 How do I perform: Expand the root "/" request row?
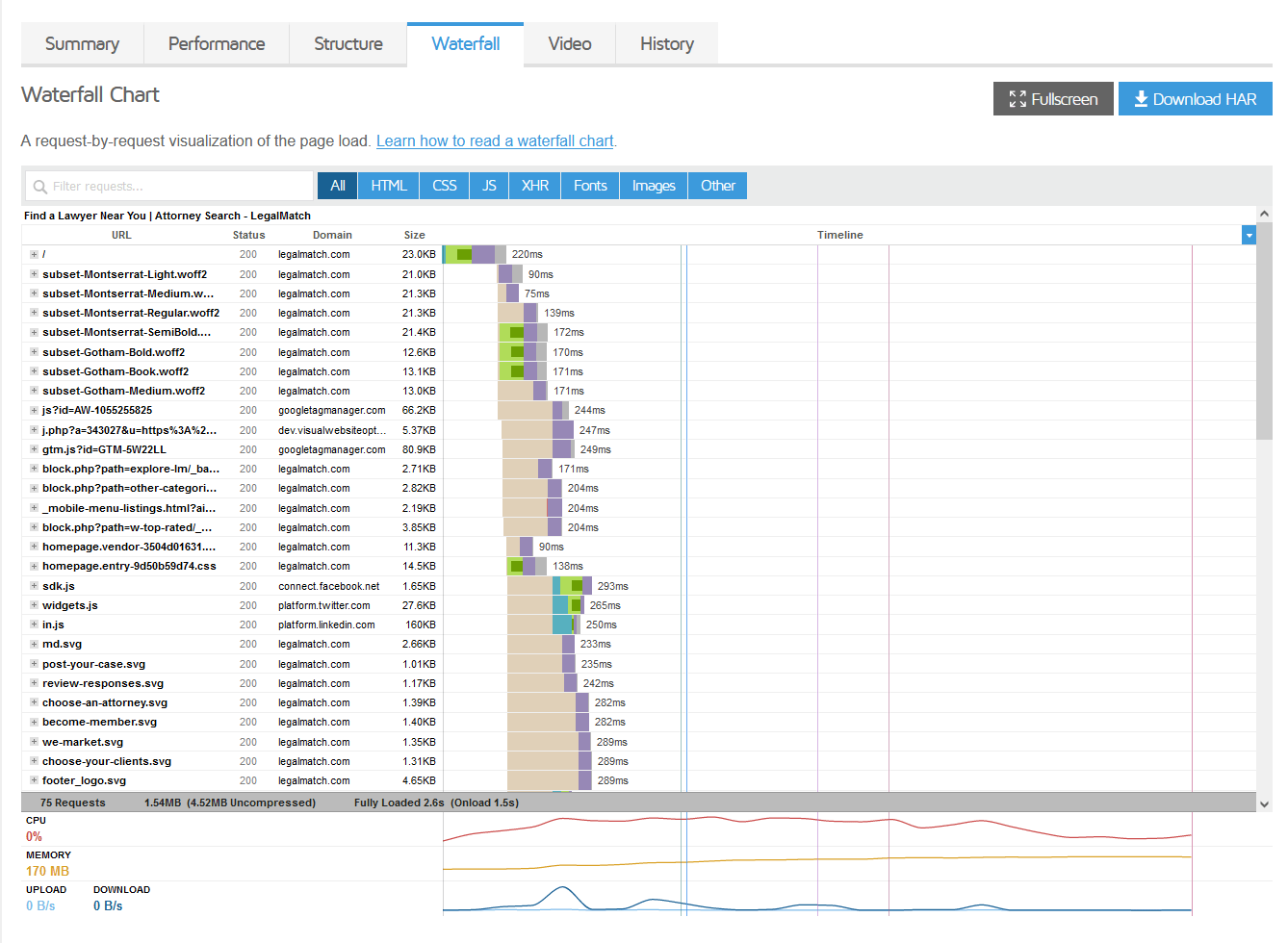click(31, 254)
